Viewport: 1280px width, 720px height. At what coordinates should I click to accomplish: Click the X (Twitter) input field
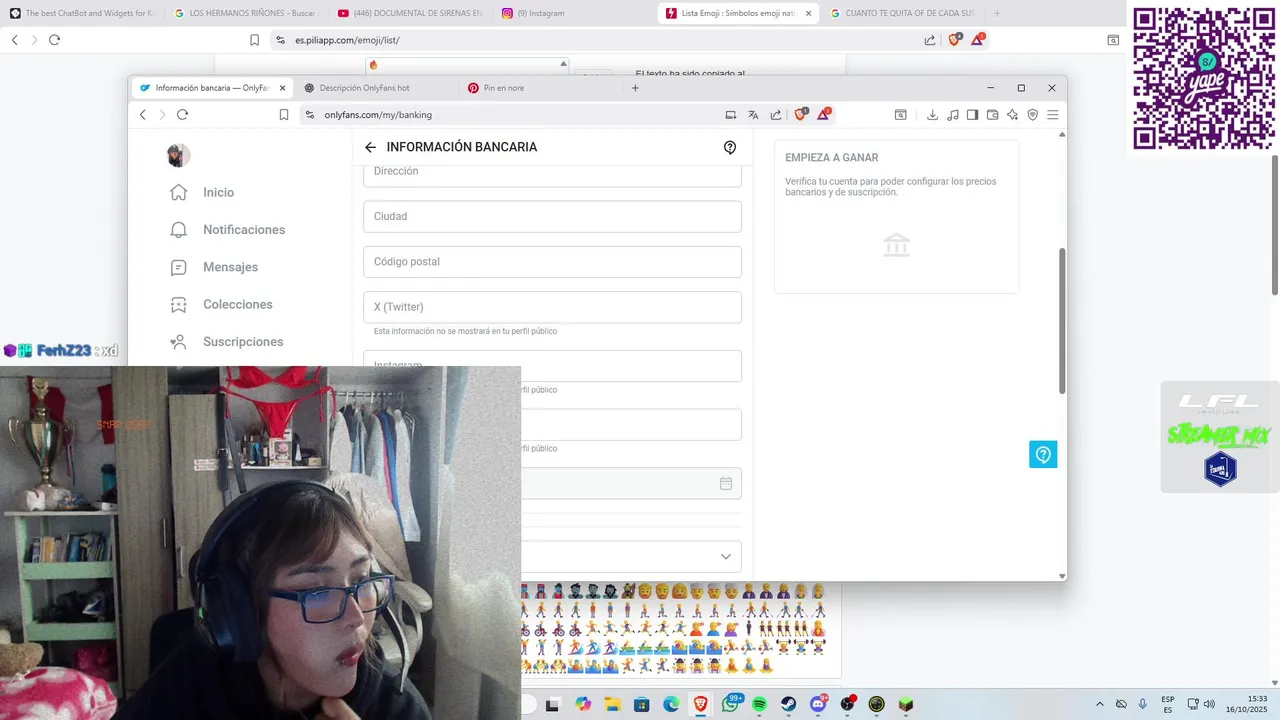552,307
